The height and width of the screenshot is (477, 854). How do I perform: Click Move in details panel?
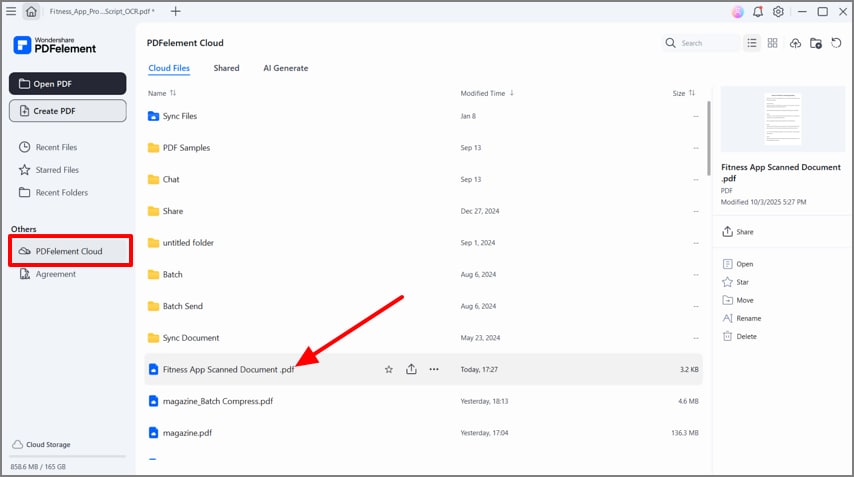(x=738, y=300)
